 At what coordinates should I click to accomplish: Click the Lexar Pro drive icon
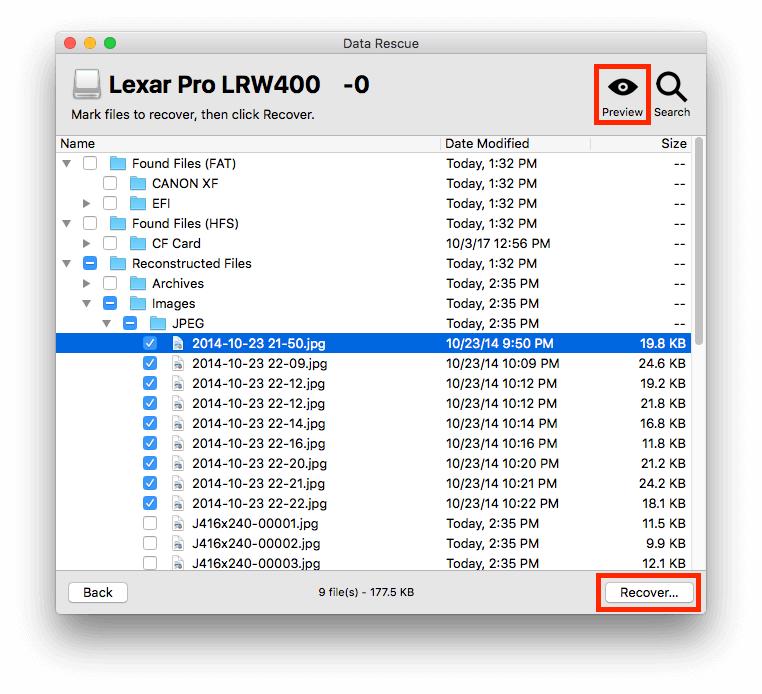point(87,84)
